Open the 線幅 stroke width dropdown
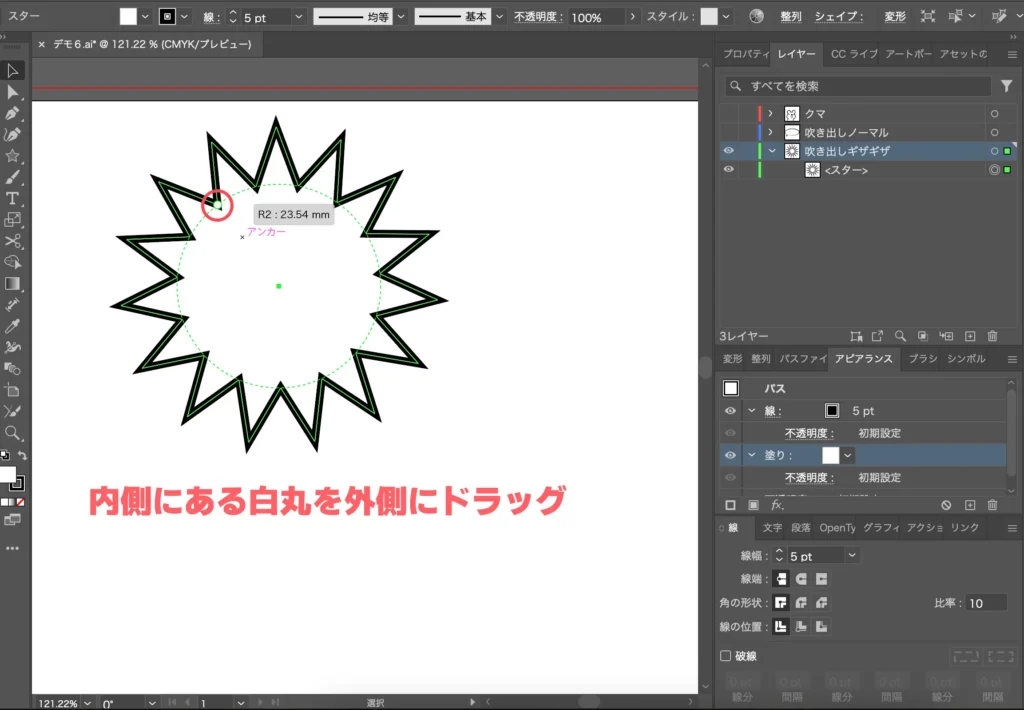 [852, 555]
